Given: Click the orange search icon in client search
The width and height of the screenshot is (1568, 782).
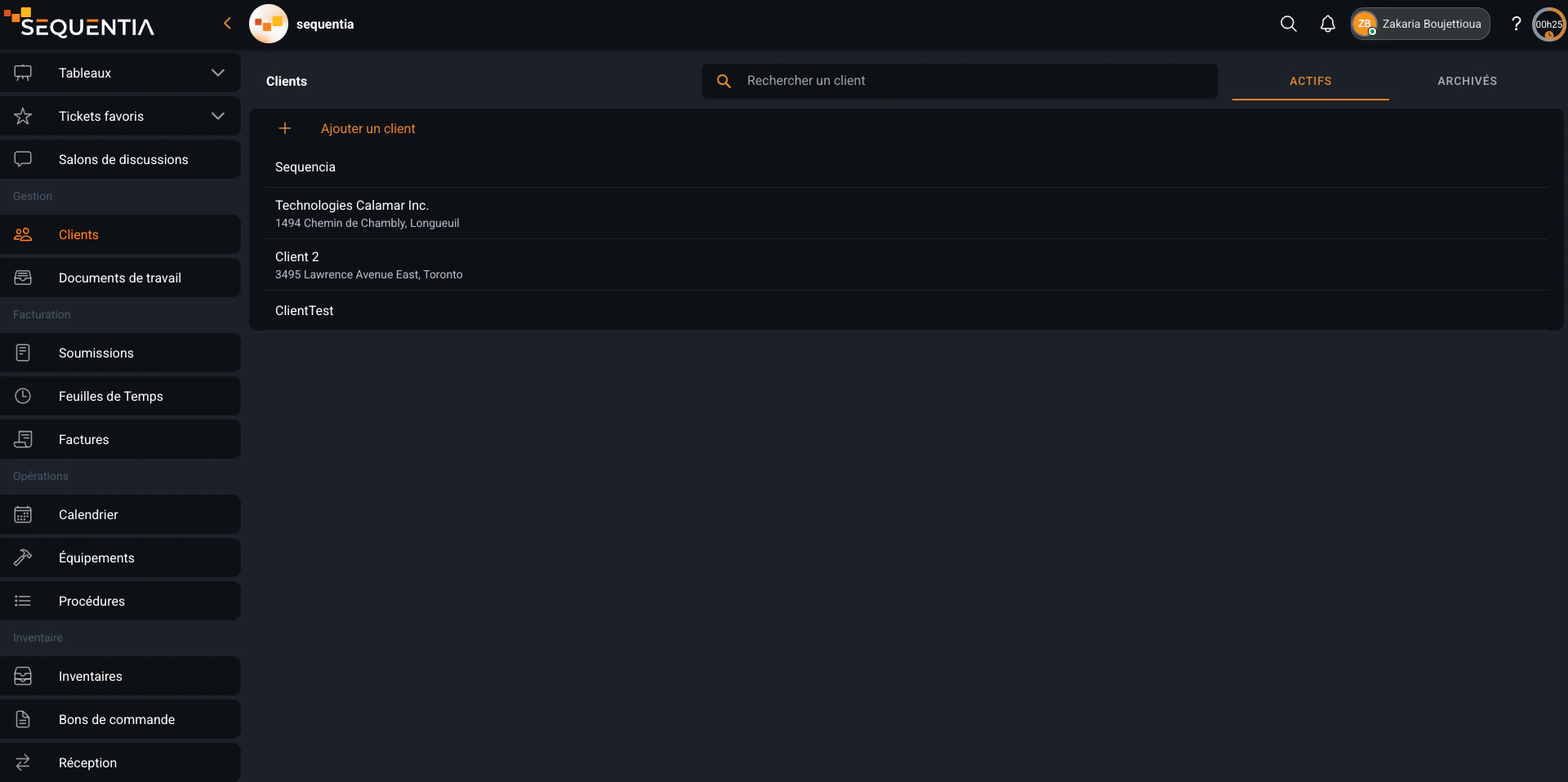Looking at the screenshot, I should point(724,81).
